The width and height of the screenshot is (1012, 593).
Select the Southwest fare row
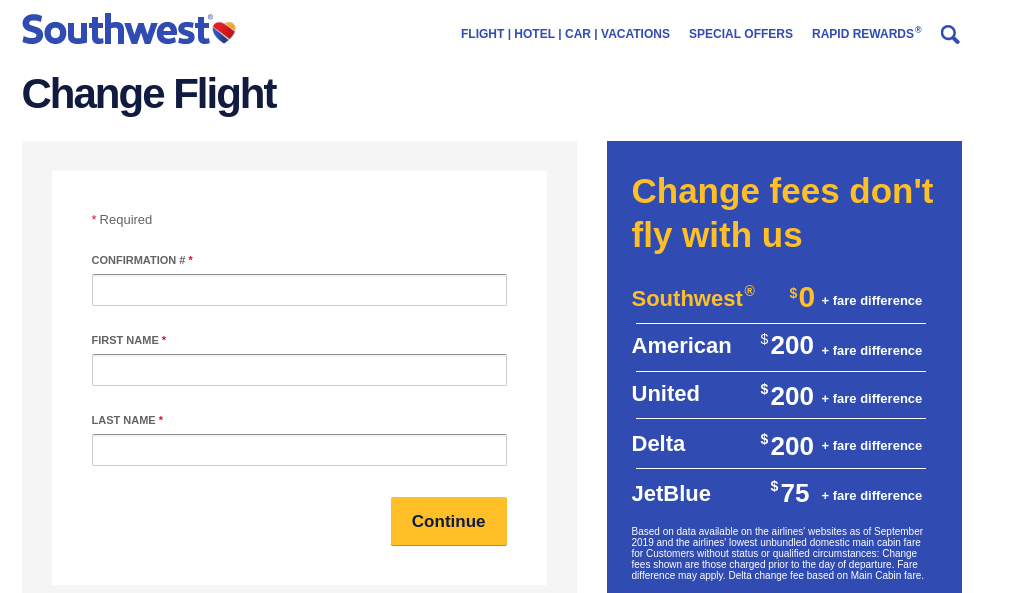[779, 298]
